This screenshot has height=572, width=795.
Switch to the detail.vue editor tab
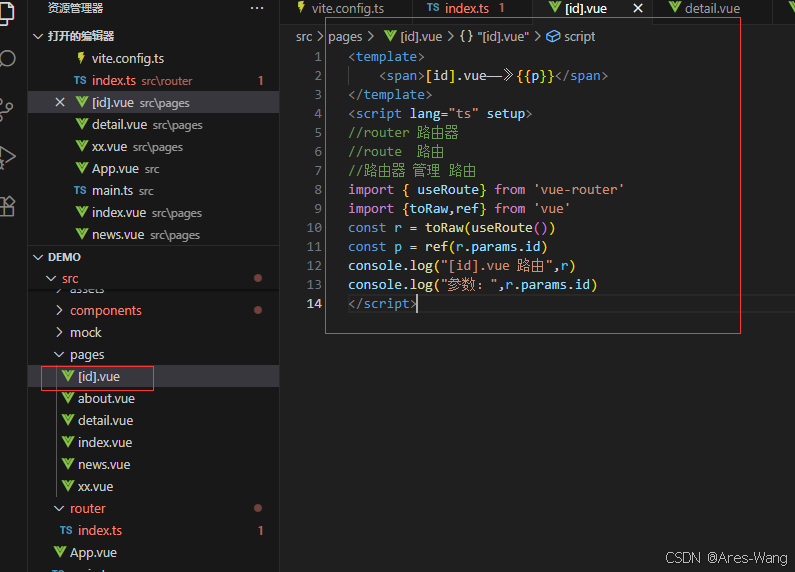click(x=704, y=8)
